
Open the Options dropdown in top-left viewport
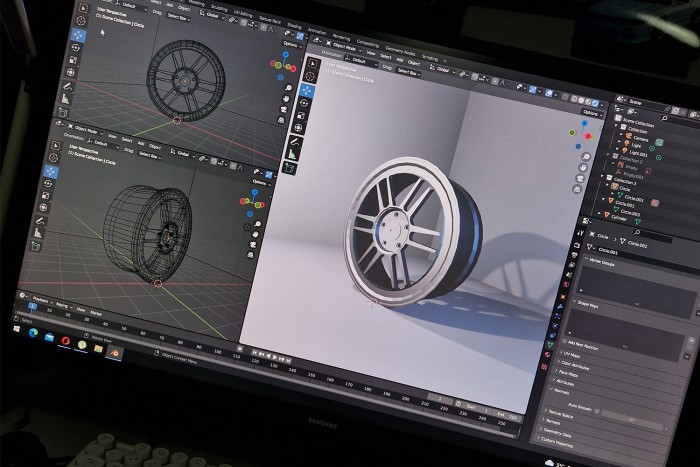tap(291, 45)
